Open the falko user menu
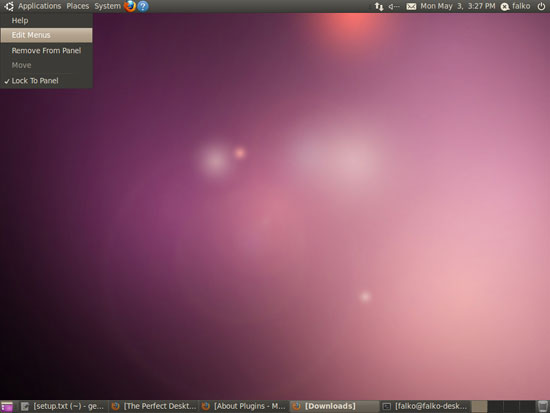This screenshot has width=550, height=413. coord(521,6)
